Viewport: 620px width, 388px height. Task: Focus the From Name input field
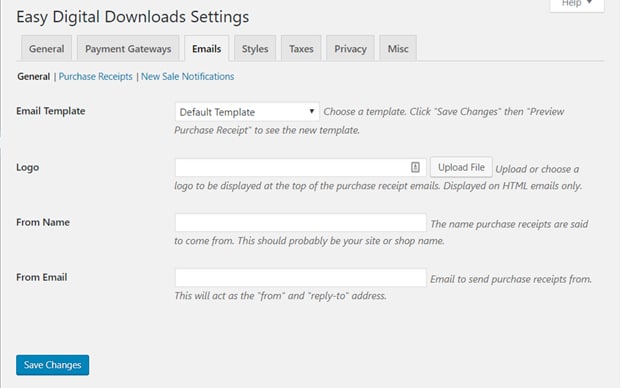(x=301, y=222)
